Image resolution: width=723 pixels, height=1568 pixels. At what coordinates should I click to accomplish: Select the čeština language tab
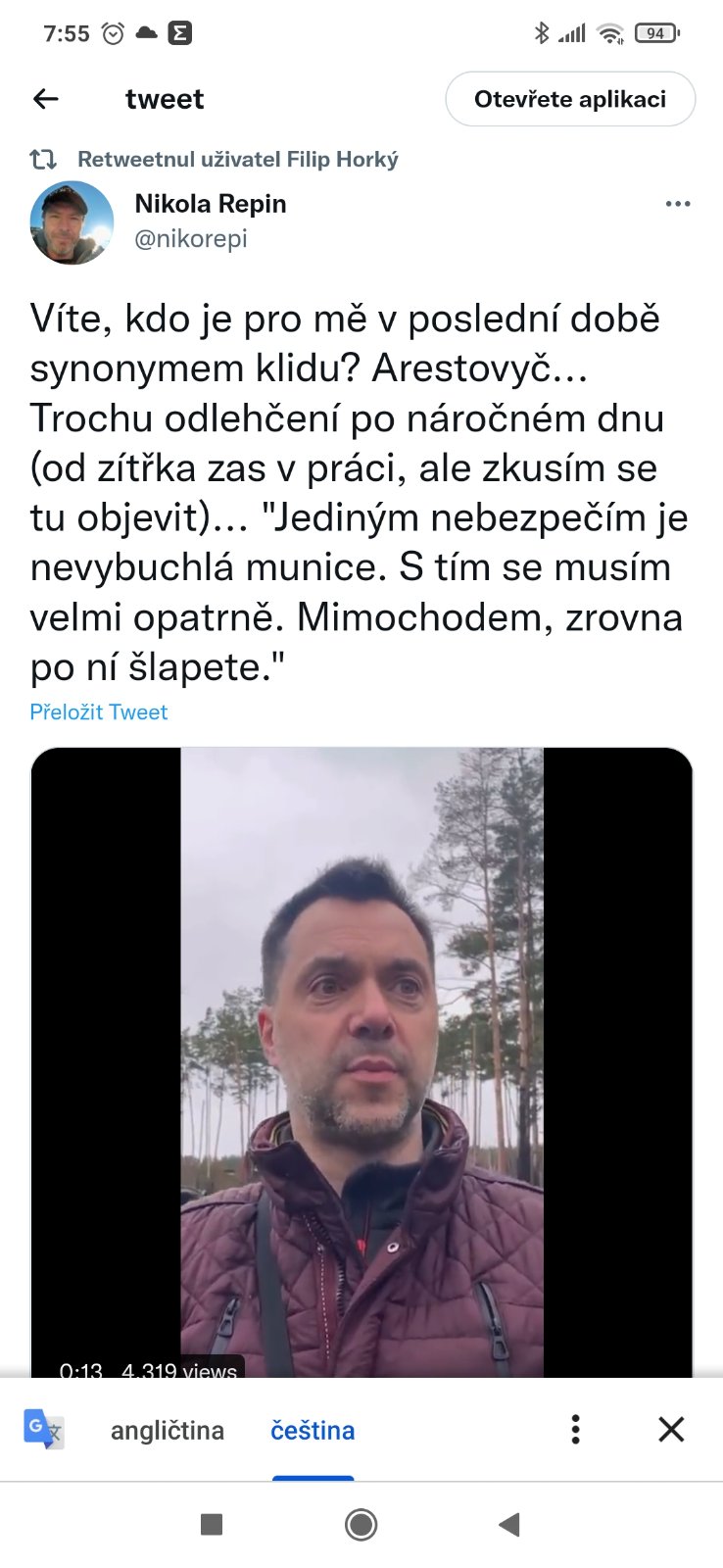click(313, 1431)
